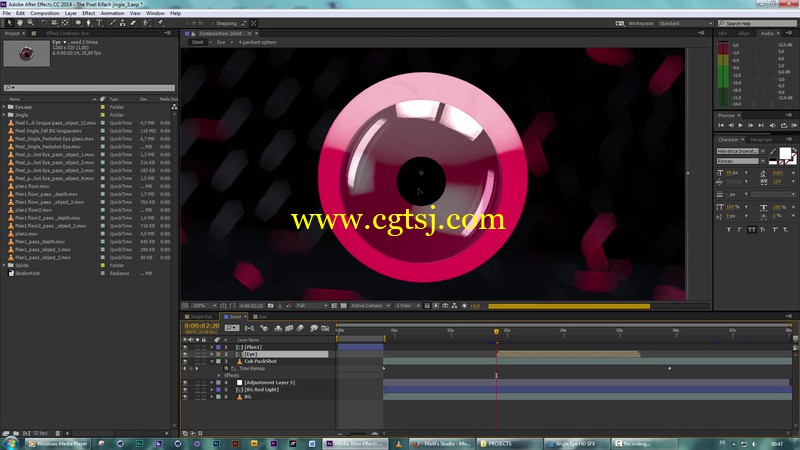Hide the Plan1 layer via eye

click(x=185, y=347)
